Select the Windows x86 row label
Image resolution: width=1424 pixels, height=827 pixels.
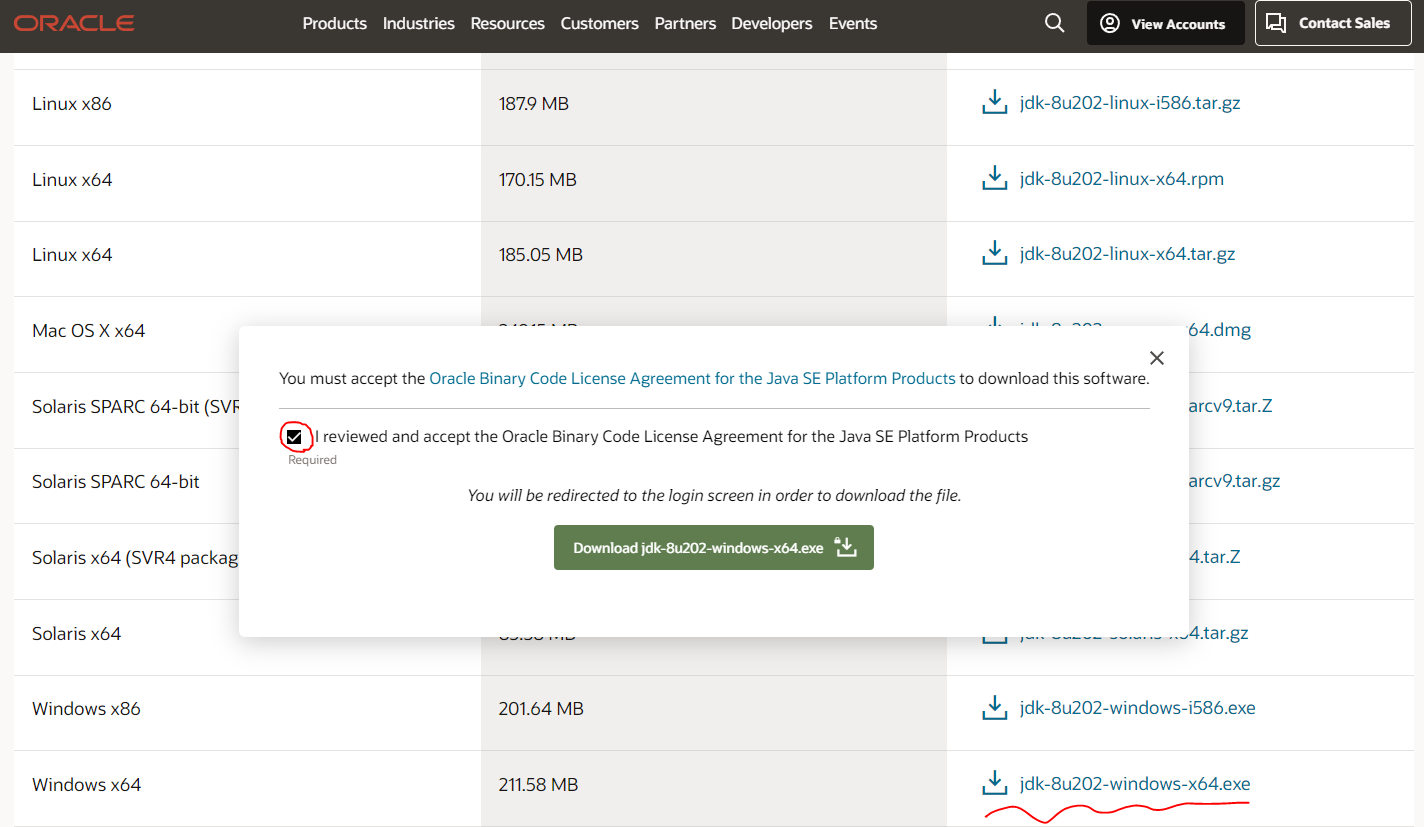coord(86,709)
